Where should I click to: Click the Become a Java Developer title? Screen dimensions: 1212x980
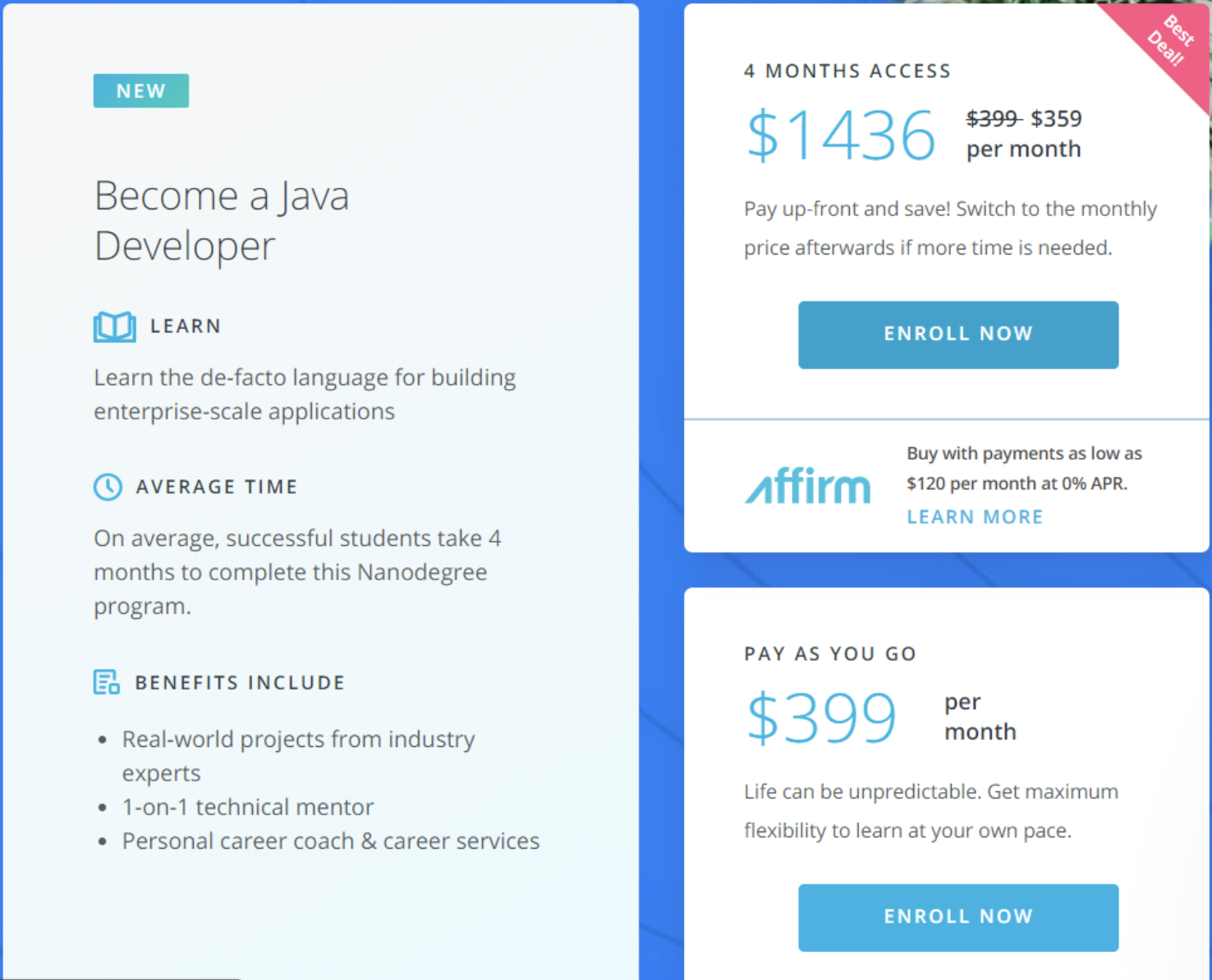(x=222, y=220)
